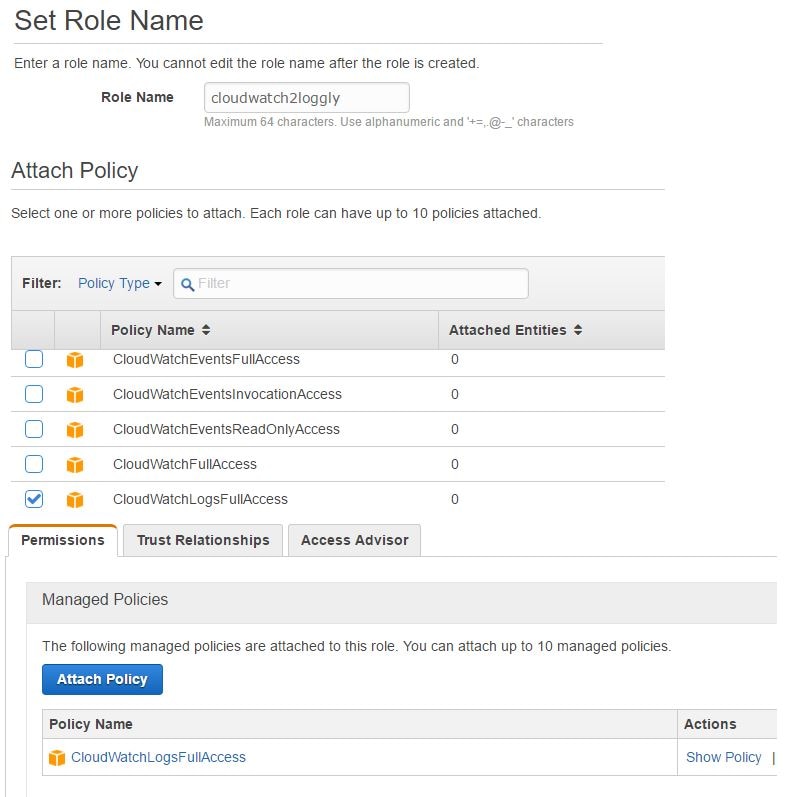This screenshot has height=797, width=796.
Task: Click the magnifier icon in filter box
Action: pyautogui.click(x=188, y=284)
